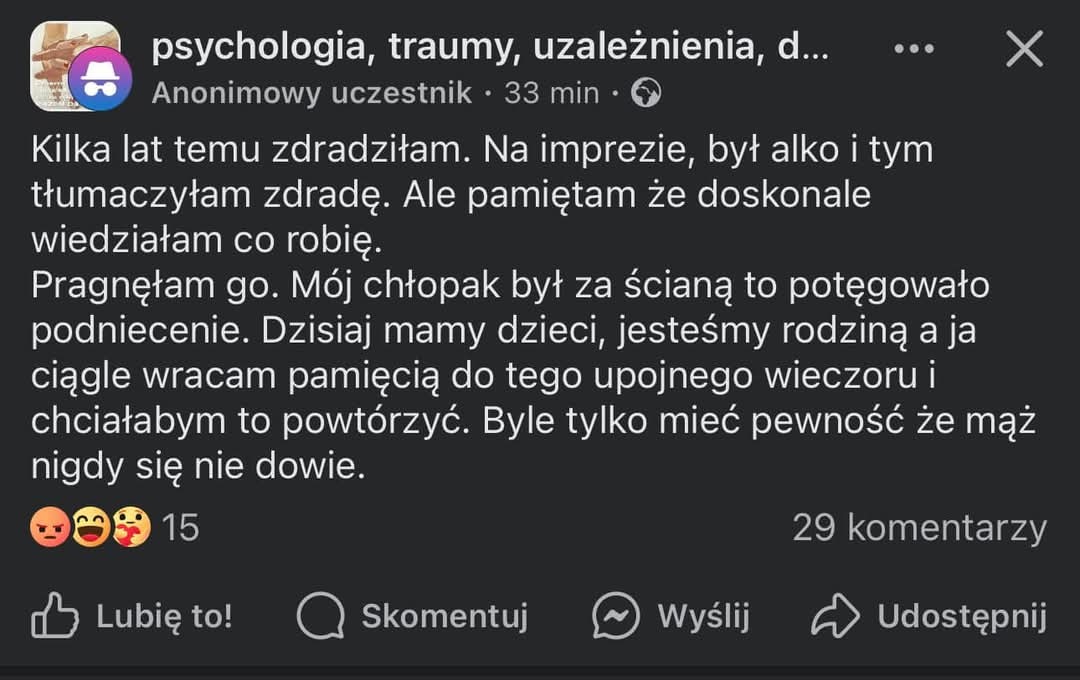Click the care hug reaction emoji
This screenshot has width=1080, height=680.
click(x=130, y=527)
